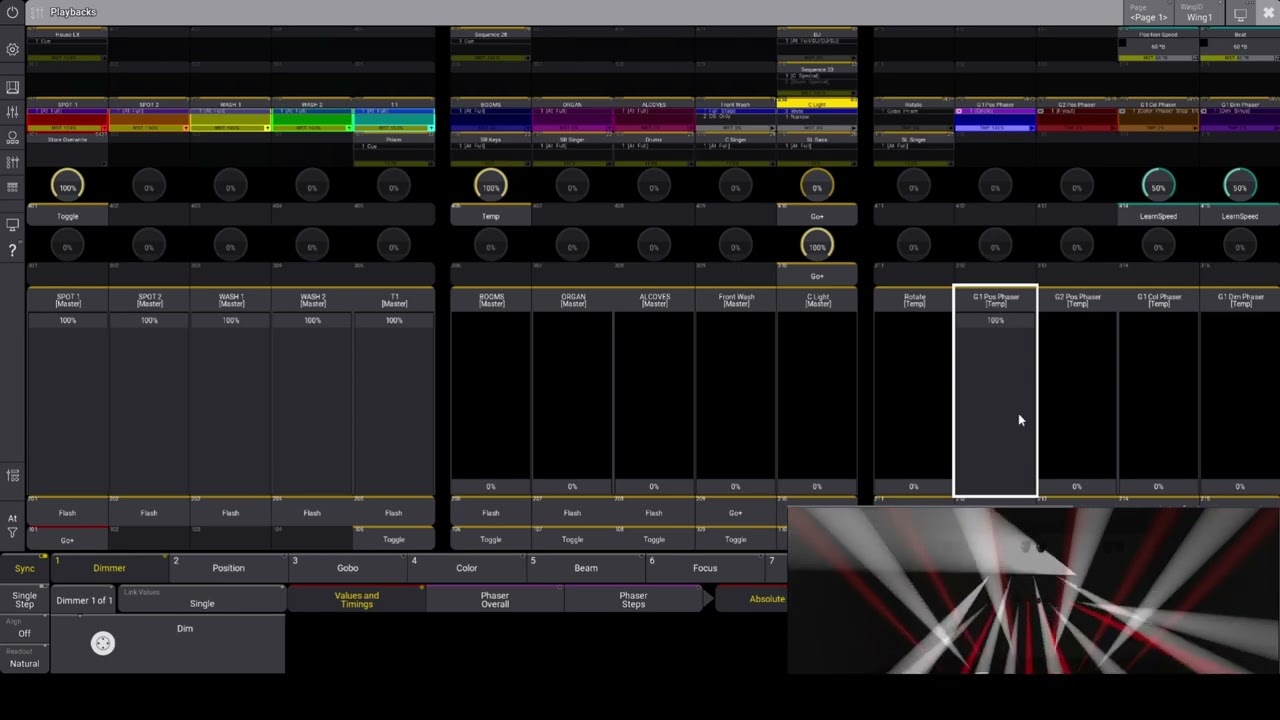This screenshot has height=720, width=1280.
Task: Select the Phaser Overall layer tab
Action: coord(495,599)
